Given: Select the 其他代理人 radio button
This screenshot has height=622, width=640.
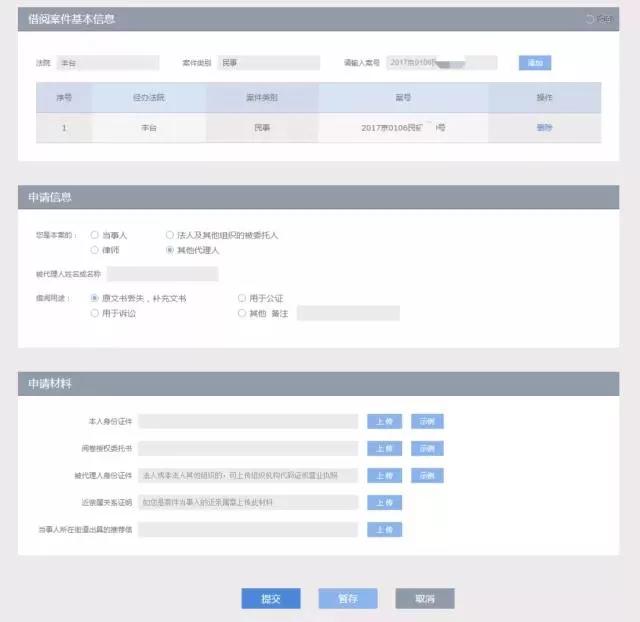Looking at the screenshot, I should tap(169, 249).
